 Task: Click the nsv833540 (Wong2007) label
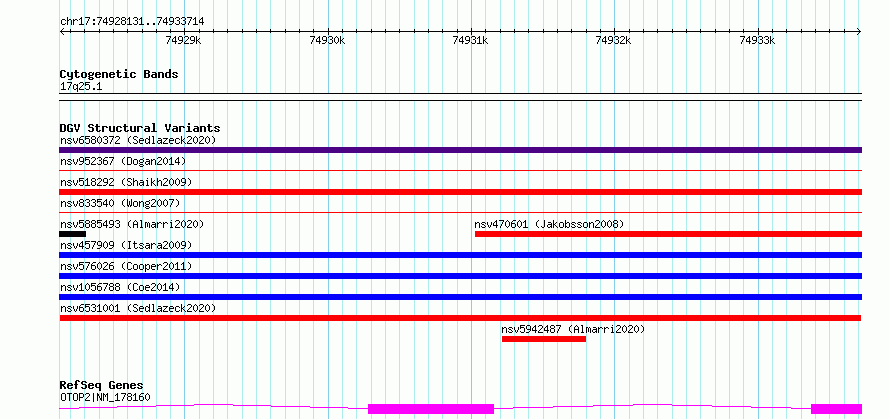click(x=120, y=203)
